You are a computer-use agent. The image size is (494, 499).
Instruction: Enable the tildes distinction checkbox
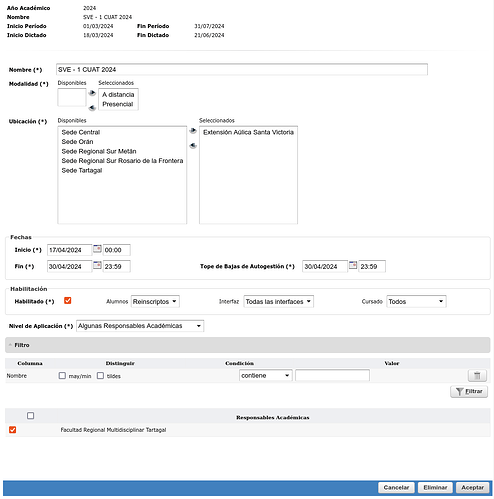click(100, 376)
